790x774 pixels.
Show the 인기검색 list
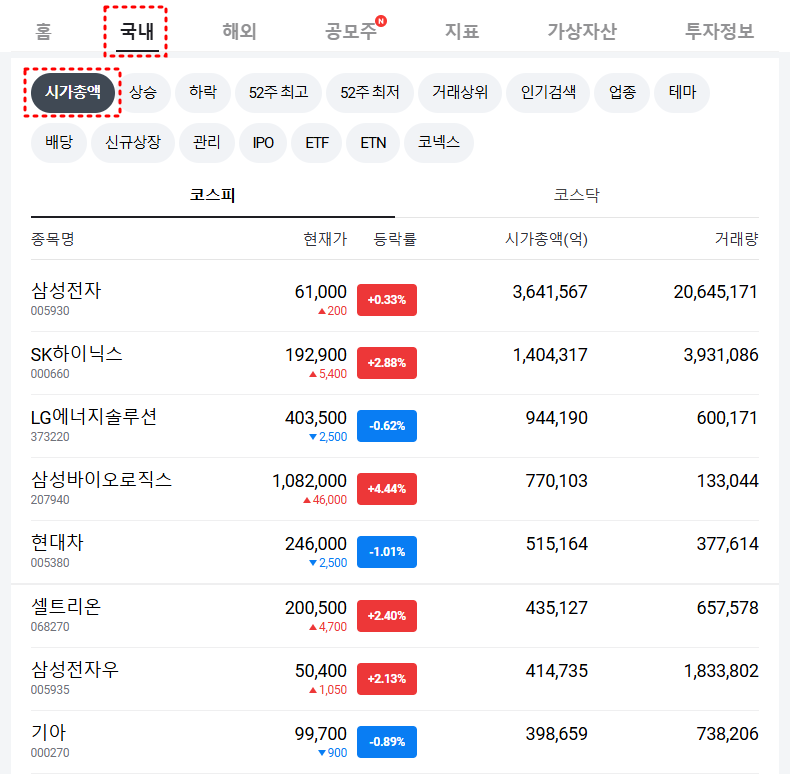(548, 92)
